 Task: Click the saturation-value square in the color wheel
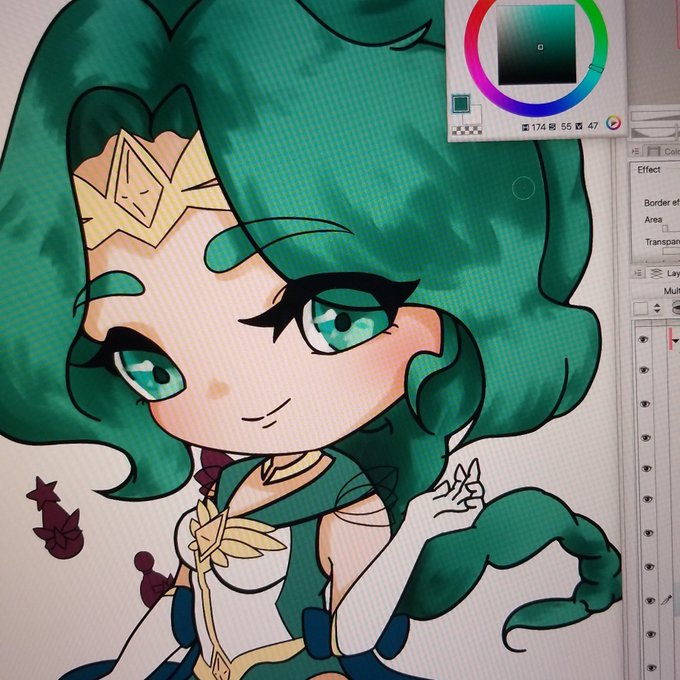click(536, 45)
